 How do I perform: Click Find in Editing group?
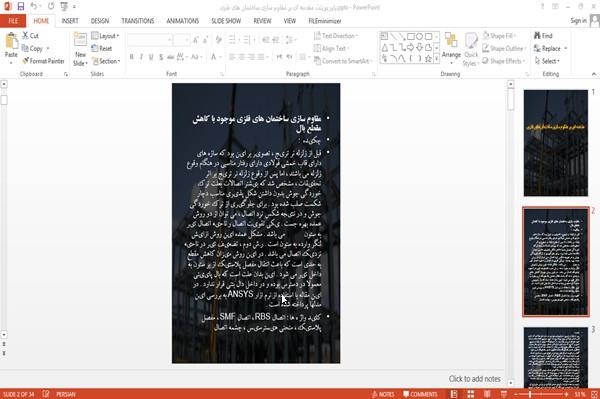543,36
